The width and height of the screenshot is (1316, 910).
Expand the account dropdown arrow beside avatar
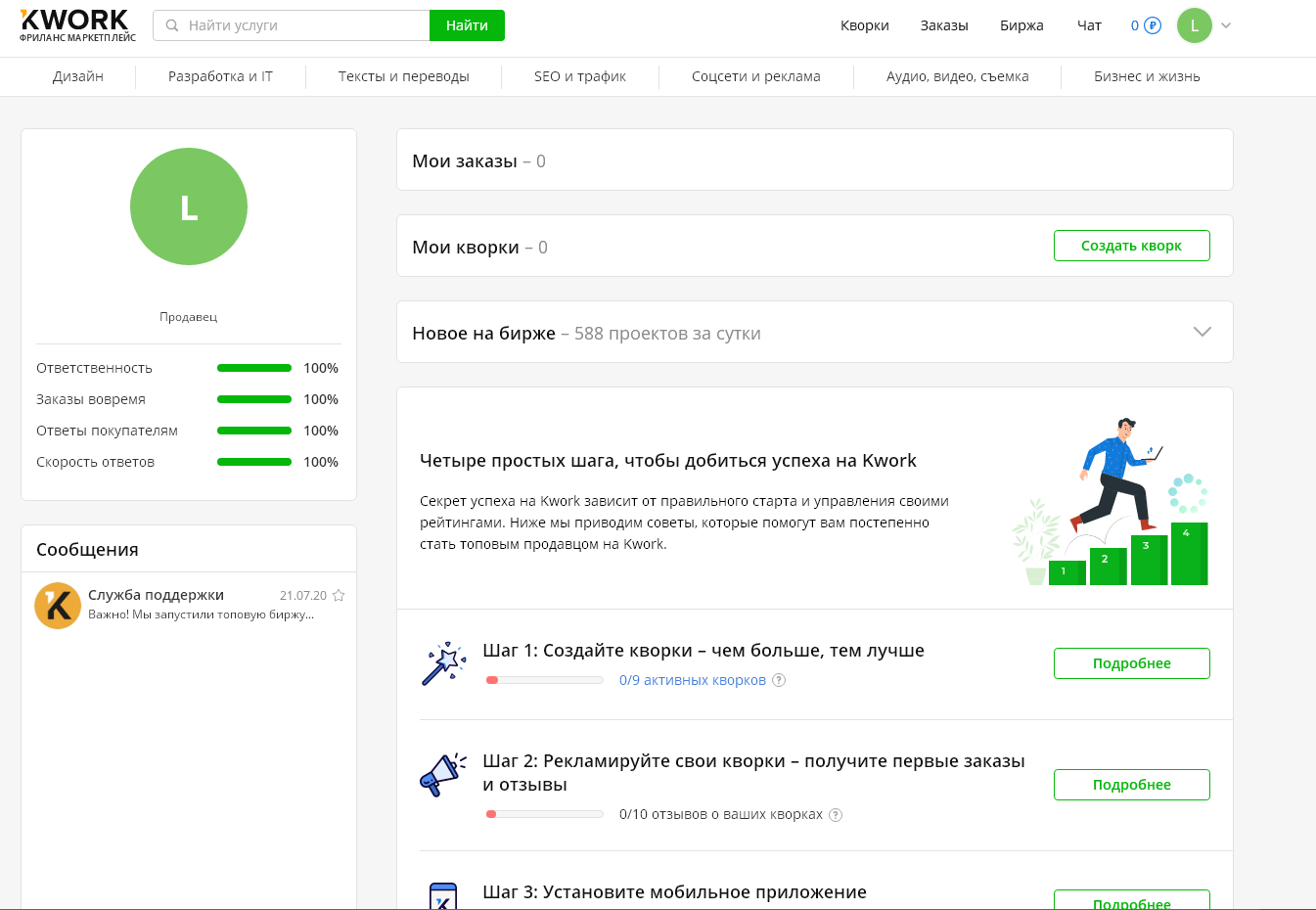coord(1226,25)
